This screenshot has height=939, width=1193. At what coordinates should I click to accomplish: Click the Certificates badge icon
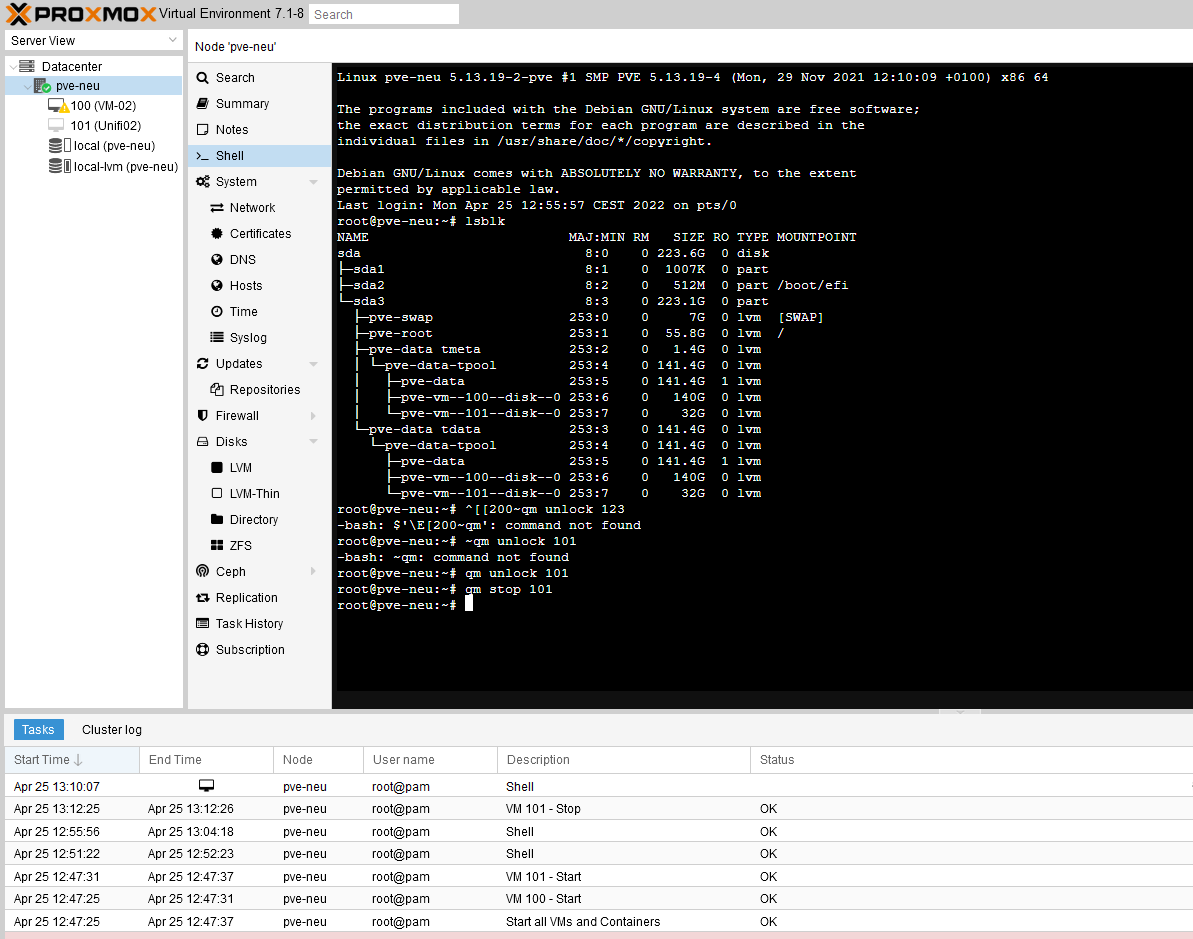(217, 234)
